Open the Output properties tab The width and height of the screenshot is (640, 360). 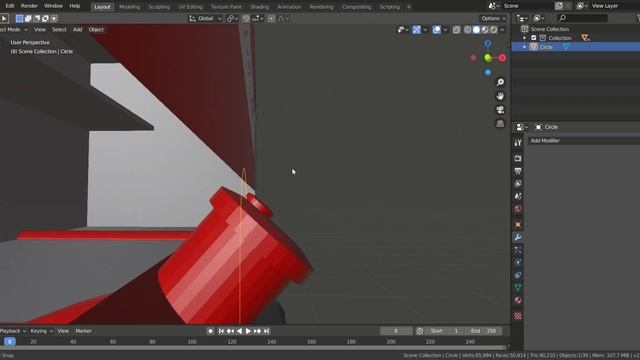(518, 171)
